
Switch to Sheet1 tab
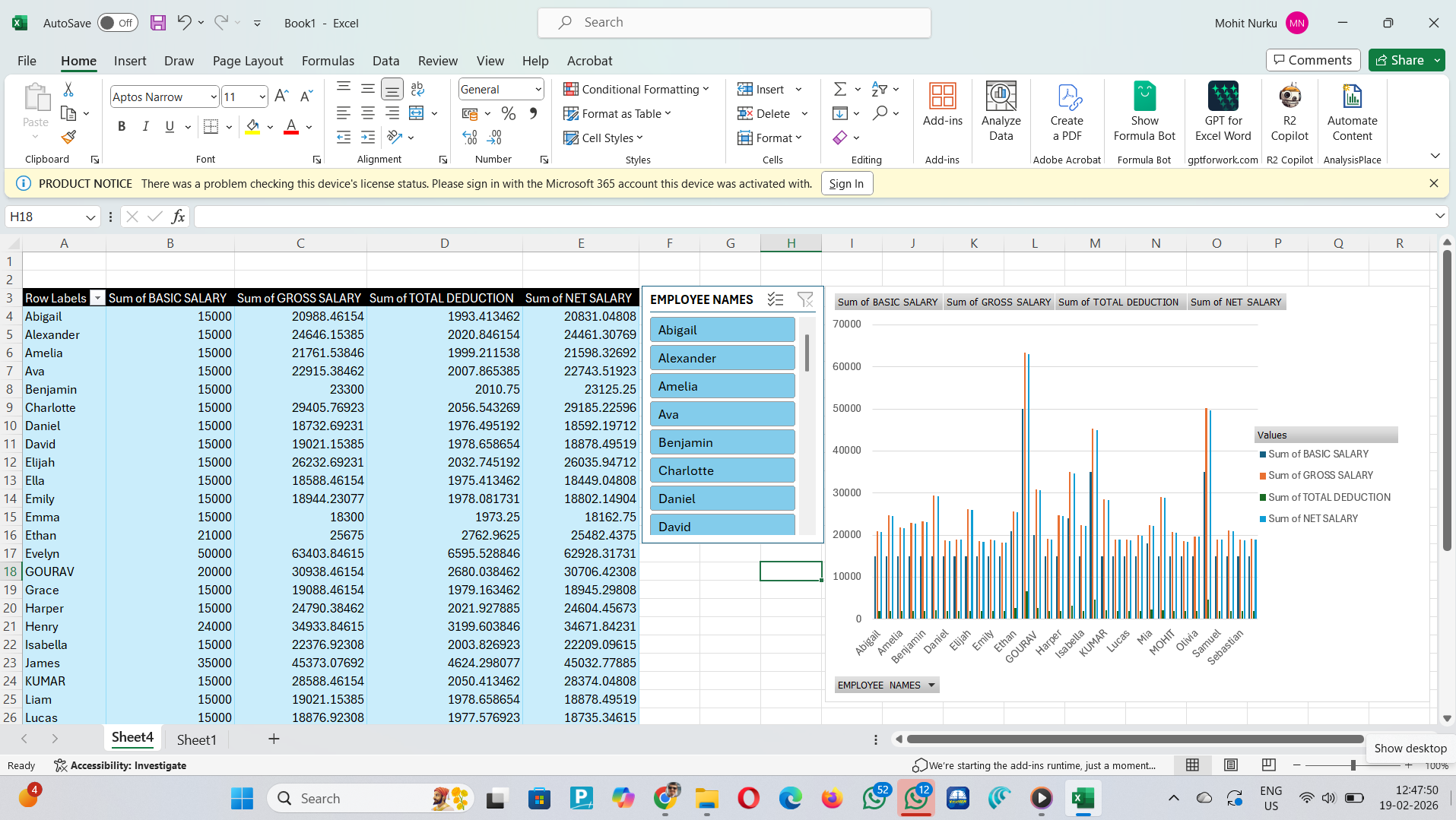[196, 739]
